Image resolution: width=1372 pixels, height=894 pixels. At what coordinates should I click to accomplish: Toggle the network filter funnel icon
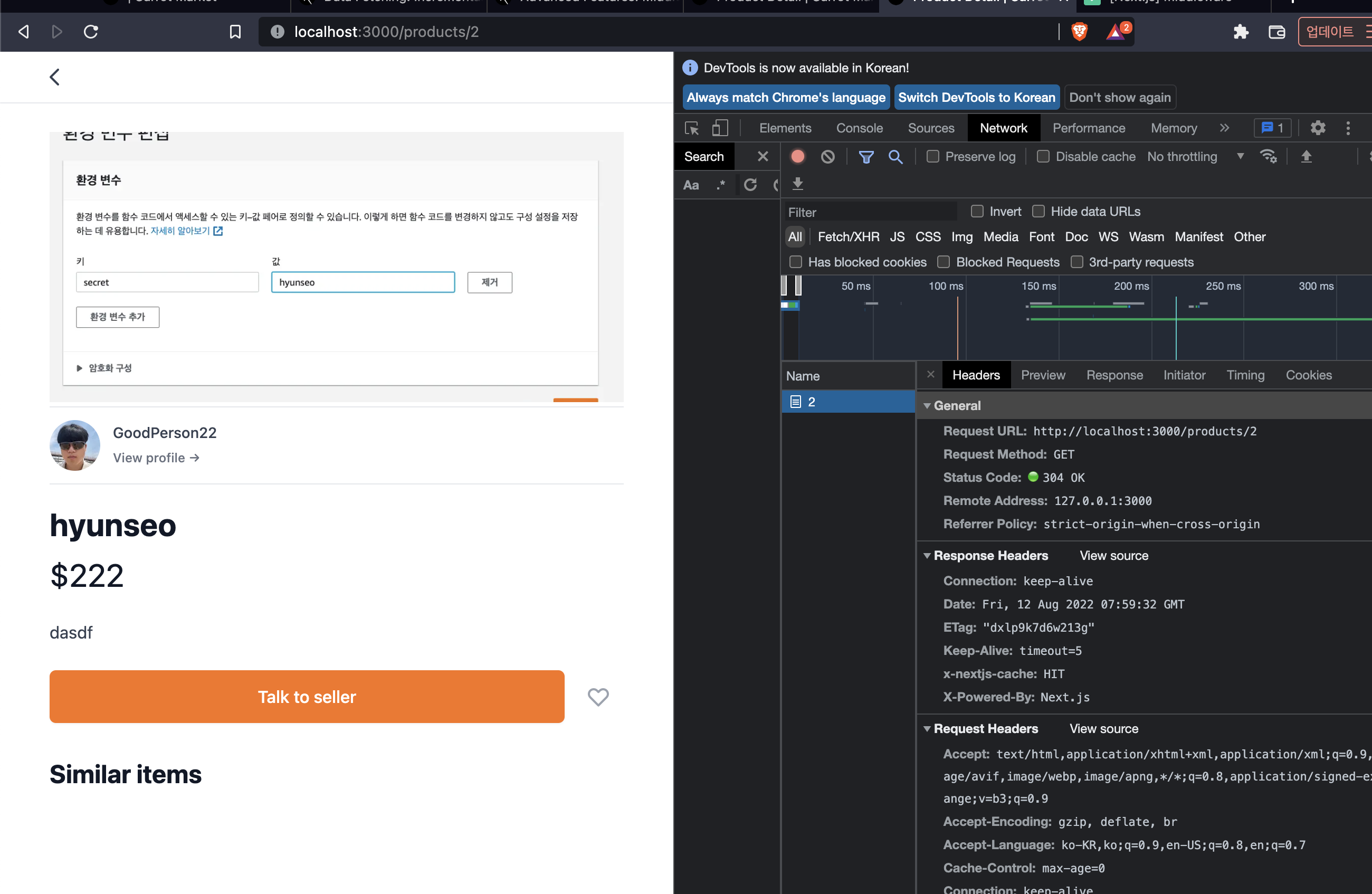click(x=866, y=156)
